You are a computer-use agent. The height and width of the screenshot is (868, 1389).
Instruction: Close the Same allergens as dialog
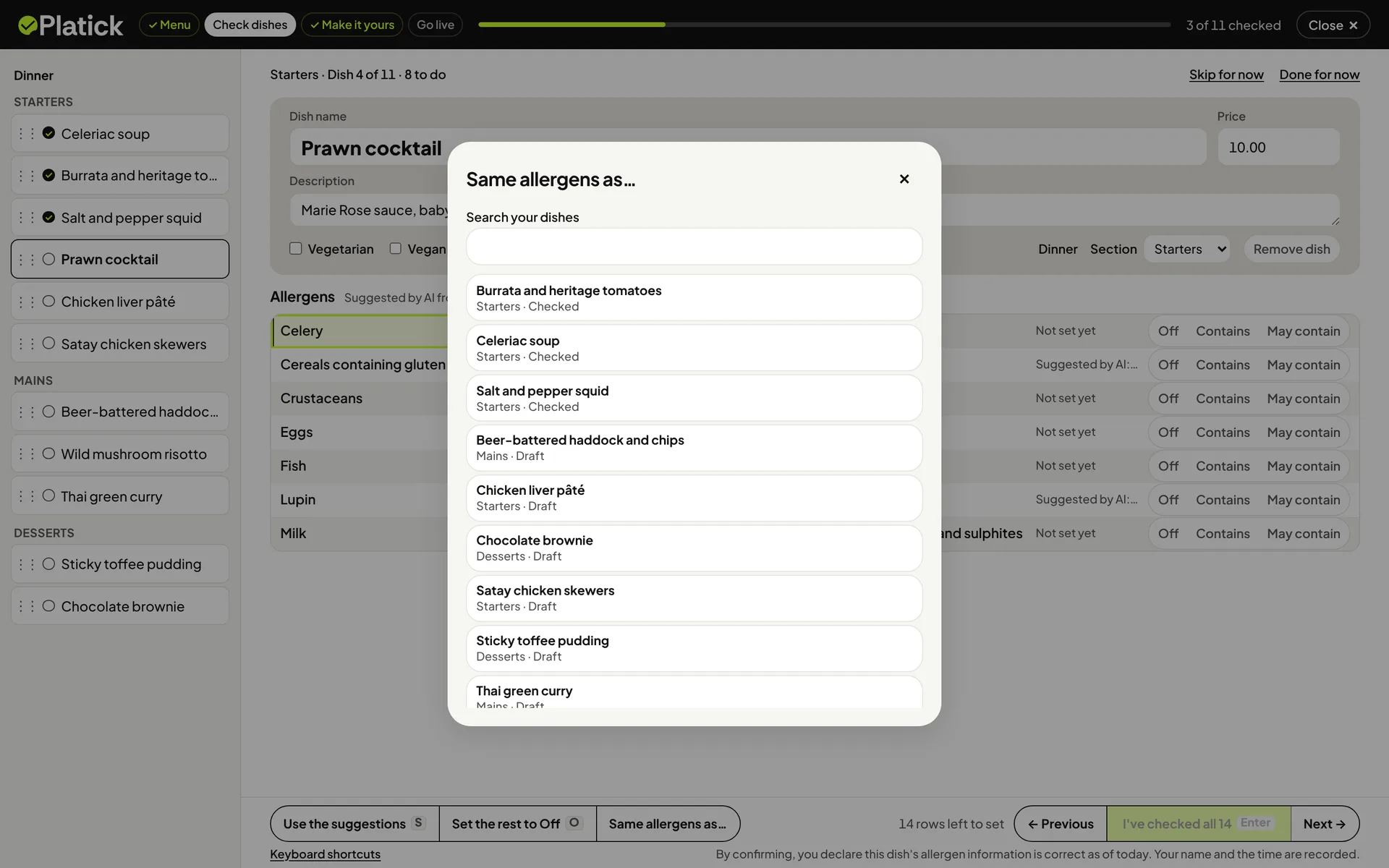[x=904, y=179]
